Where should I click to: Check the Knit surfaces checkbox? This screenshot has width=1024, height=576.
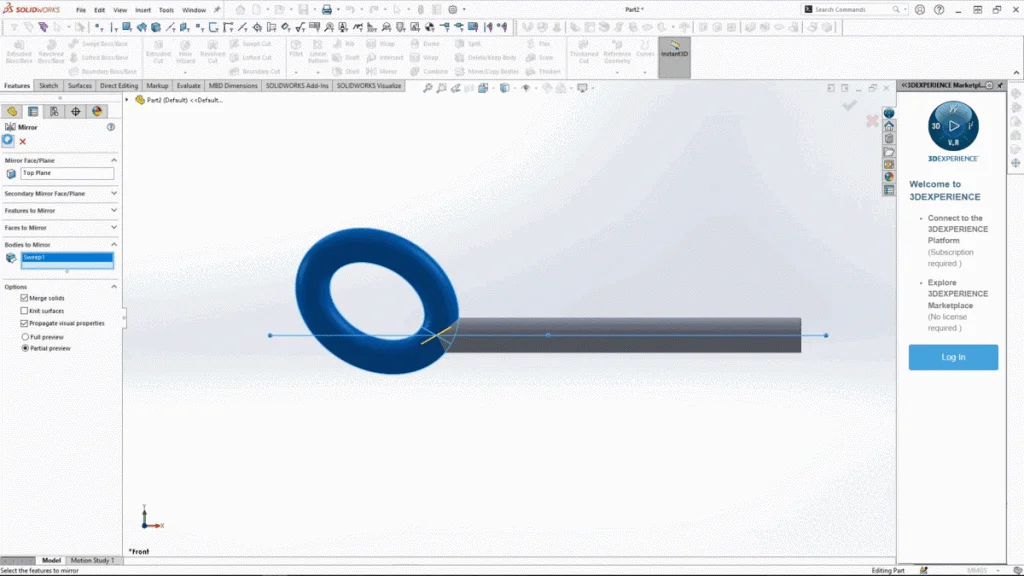pos(24,311)
